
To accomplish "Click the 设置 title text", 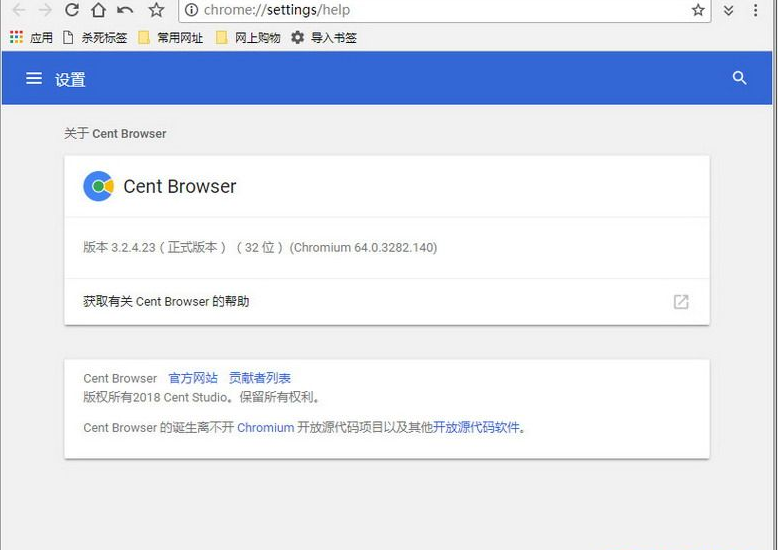I will [x=70, y=79].
